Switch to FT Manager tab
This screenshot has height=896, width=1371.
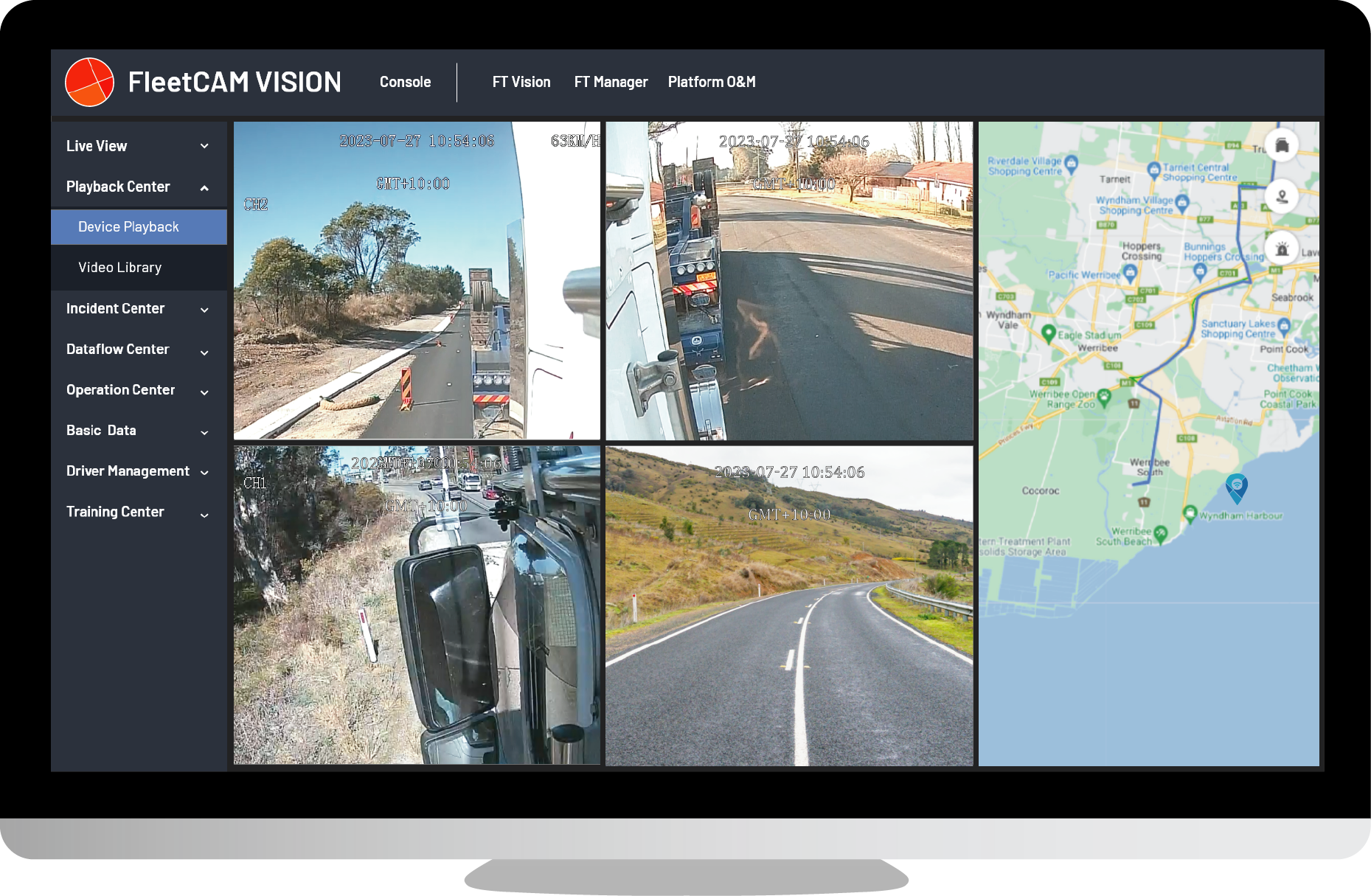click(x=611, y=82)
